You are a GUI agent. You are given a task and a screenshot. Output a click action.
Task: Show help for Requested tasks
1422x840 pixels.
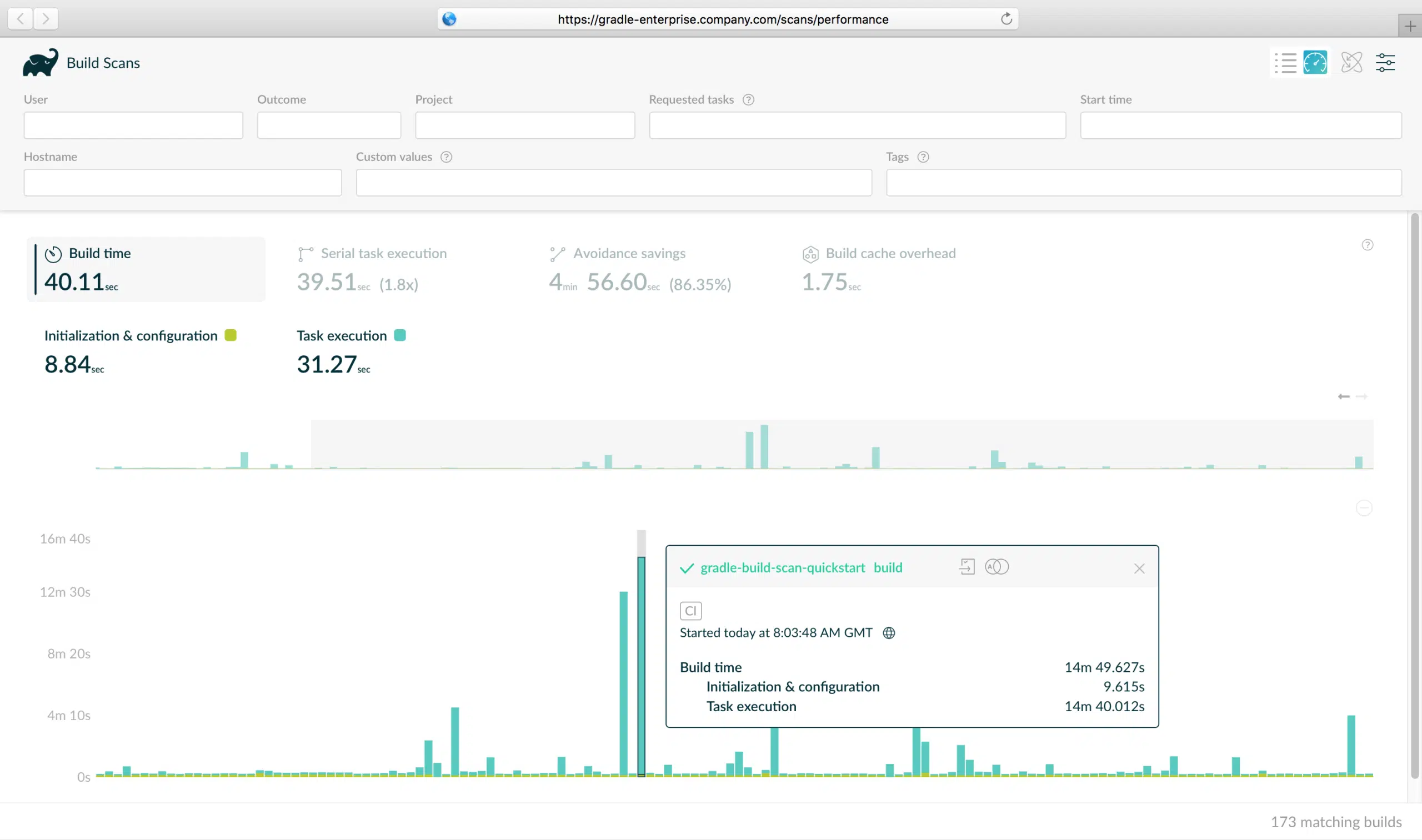pos(748,99)
